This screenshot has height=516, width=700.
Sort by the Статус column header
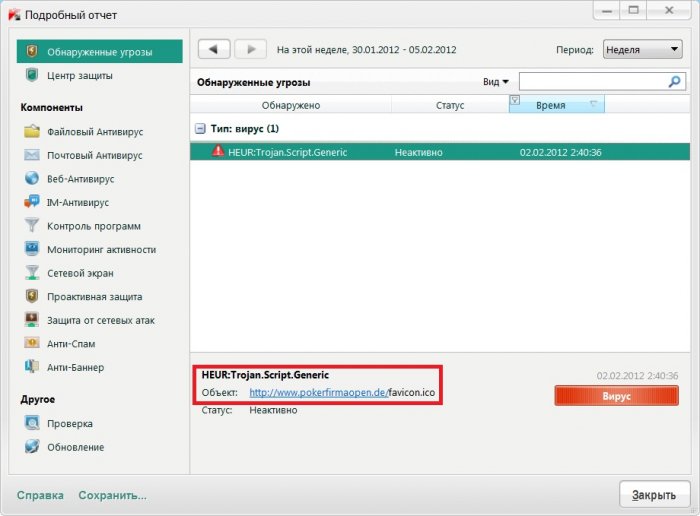point(450,105)
